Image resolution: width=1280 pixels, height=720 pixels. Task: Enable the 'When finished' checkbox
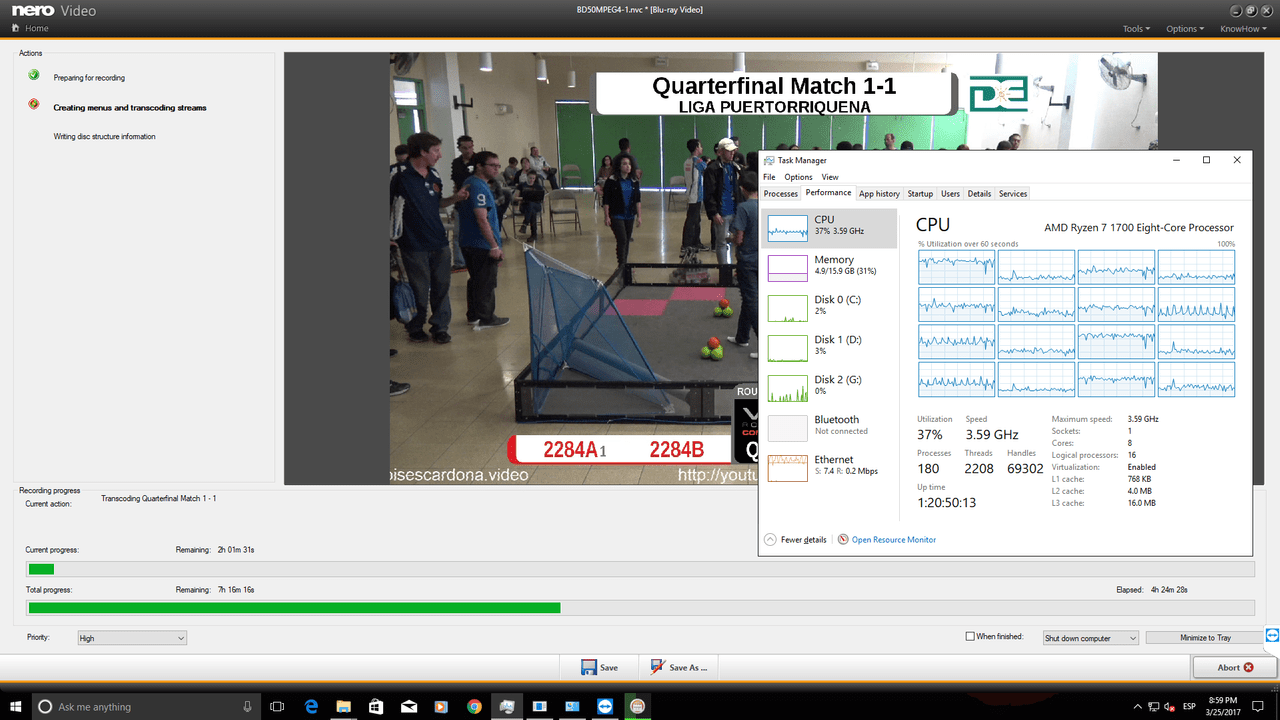[x=970, y=637]
